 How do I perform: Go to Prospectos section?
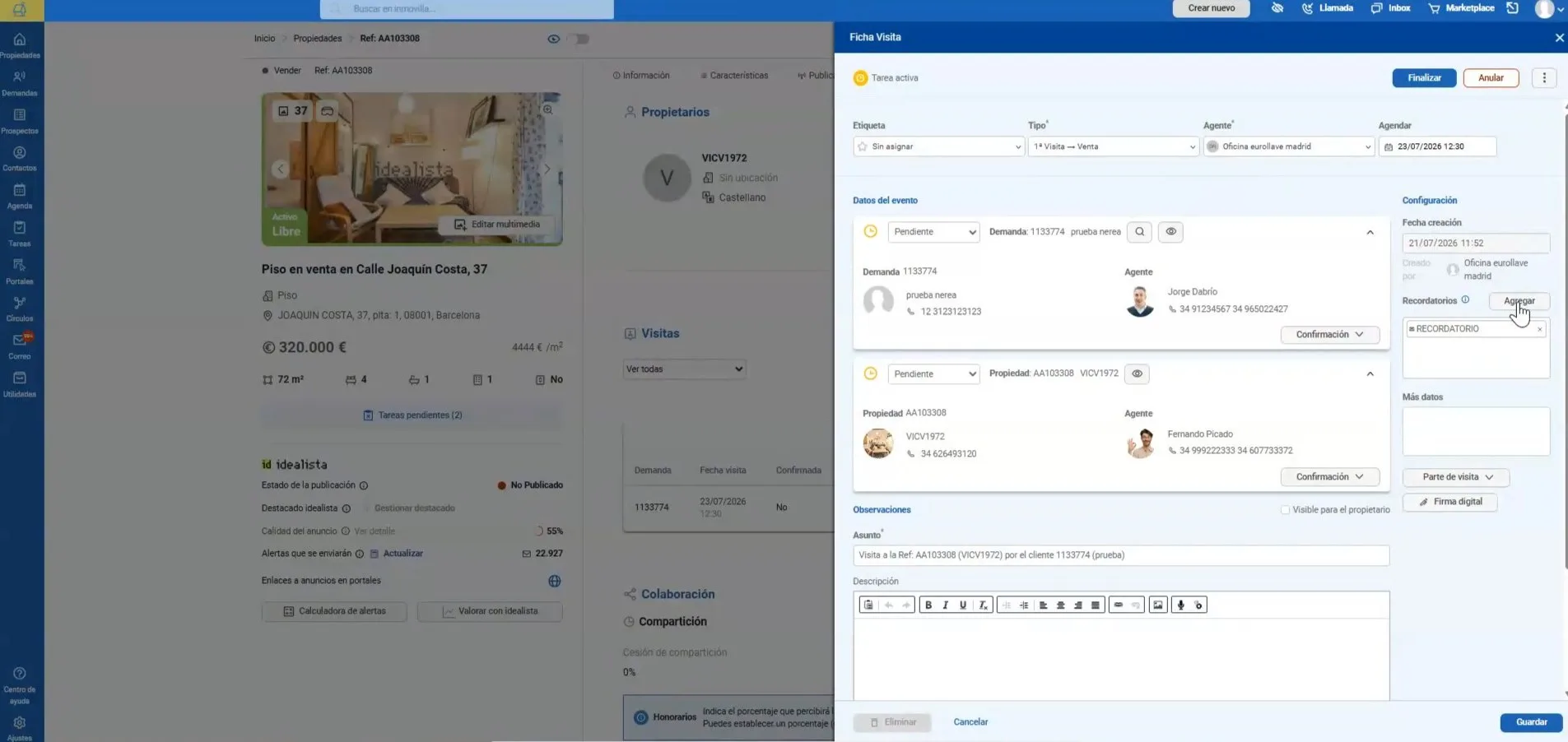click(20, 121)
